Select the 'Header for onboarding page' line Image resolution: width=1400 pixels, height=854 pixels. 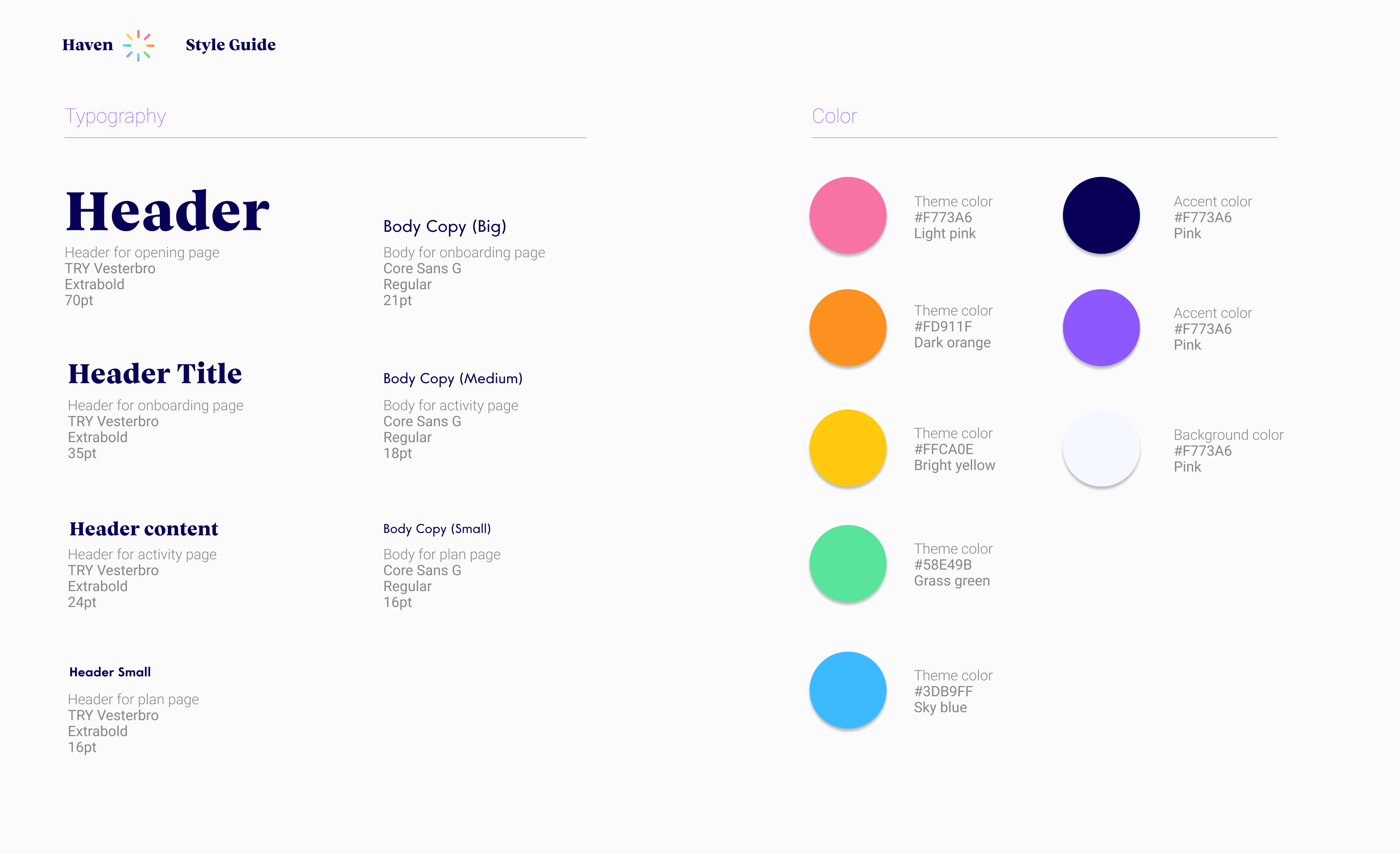[156, 405]
